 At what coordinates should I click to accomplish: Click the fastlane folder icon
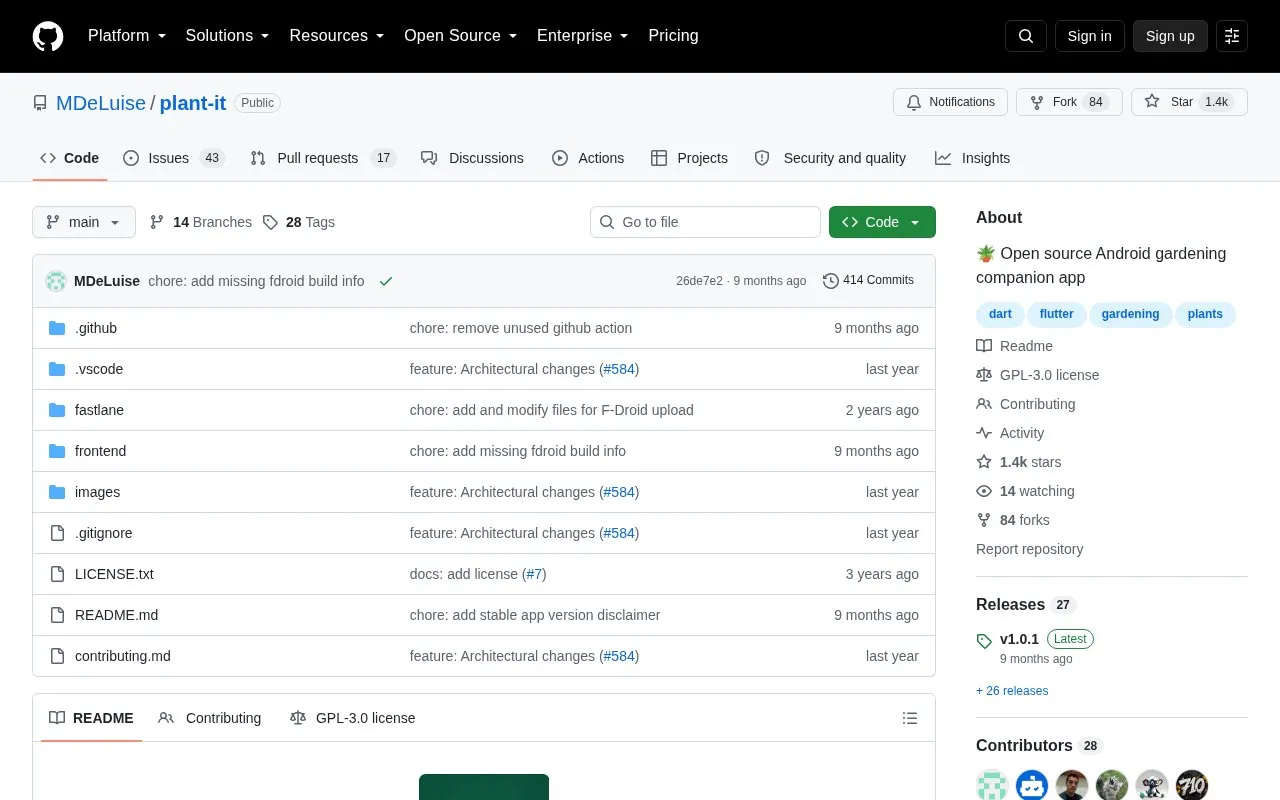[x=57, y=410]
